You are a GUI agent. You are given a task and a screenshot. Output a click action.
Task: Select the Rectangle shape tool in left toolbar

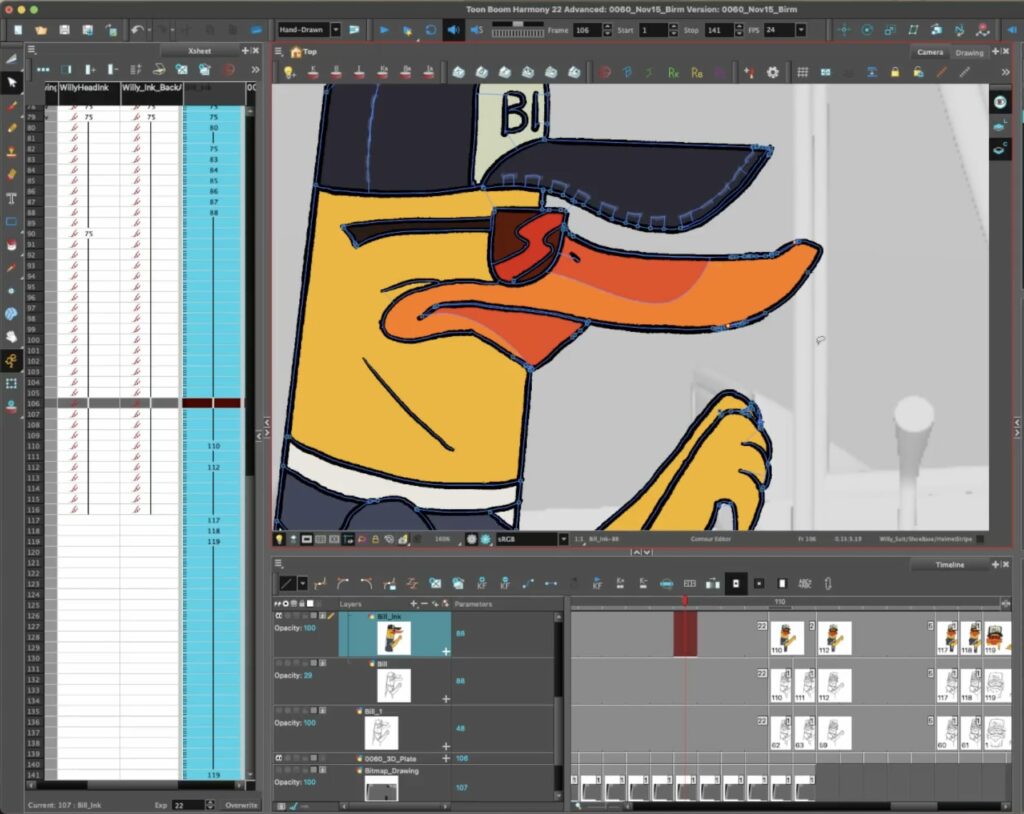point(11,221)
